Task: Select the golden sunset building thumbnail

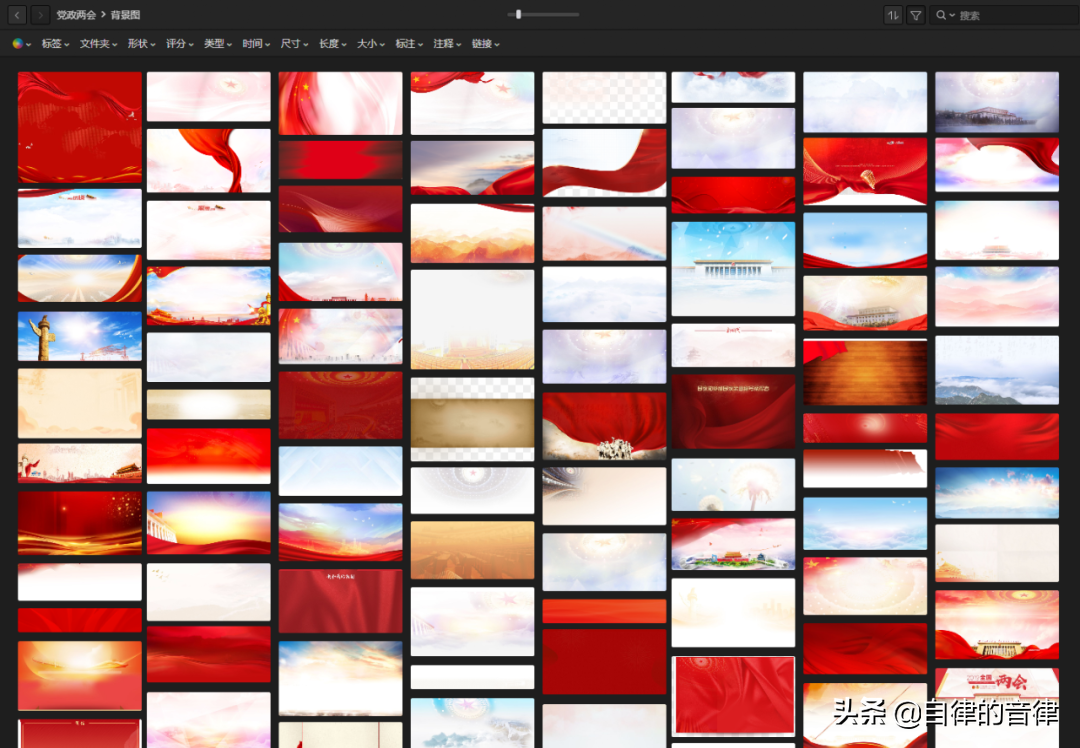Action: point(209,523)
